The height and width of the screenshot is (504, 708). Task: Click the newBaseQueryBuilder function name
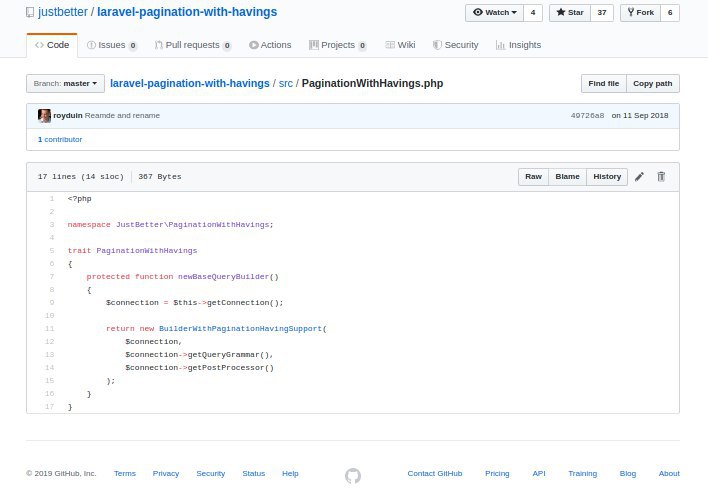tap(223, 277)
